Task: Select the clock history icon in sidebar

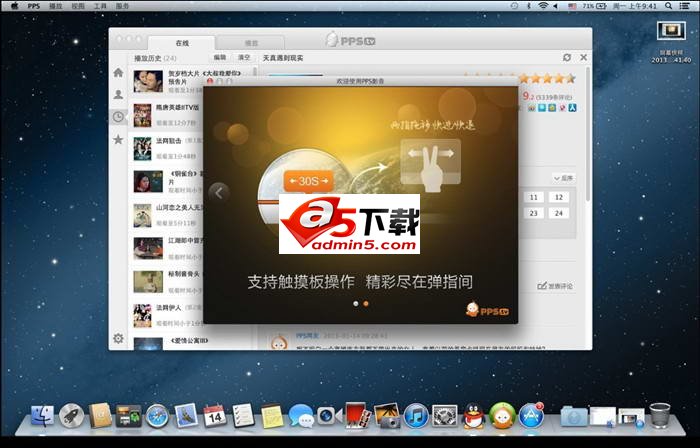Action: point(118,117)
